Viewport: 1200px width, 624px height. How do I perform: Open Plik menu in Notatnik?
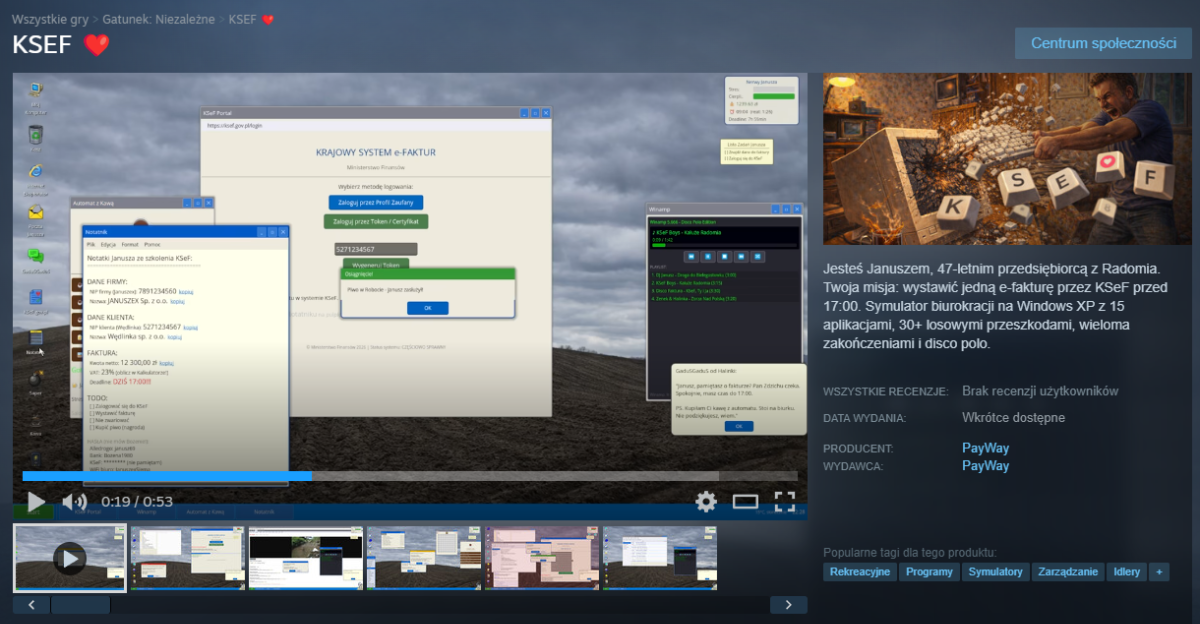tap(90, 244)
